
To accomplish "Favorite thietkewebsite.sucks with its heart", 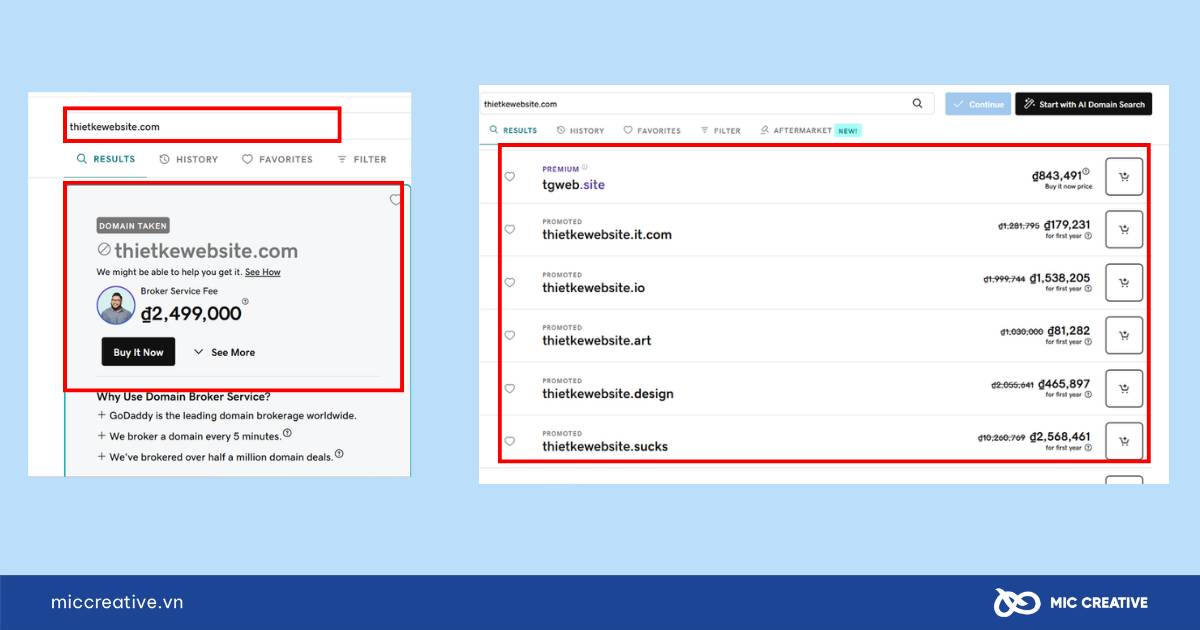I will tap(509, 441).
